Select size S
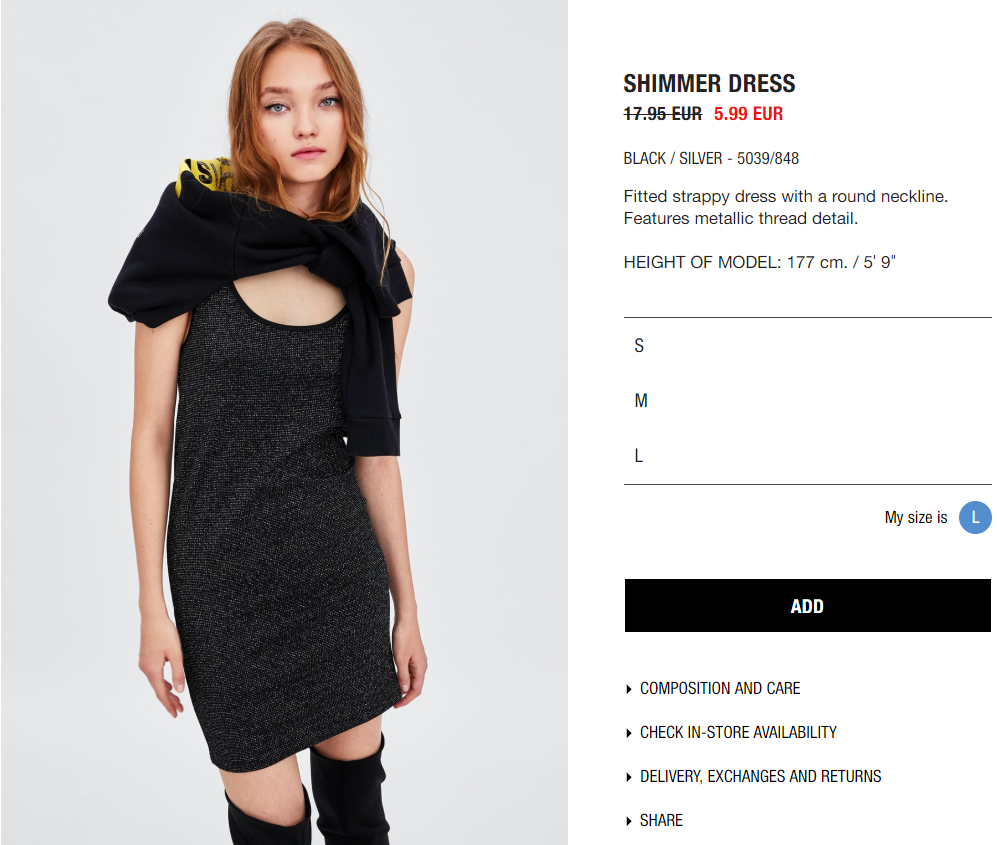The image size is (997, 845). [808, 346]
